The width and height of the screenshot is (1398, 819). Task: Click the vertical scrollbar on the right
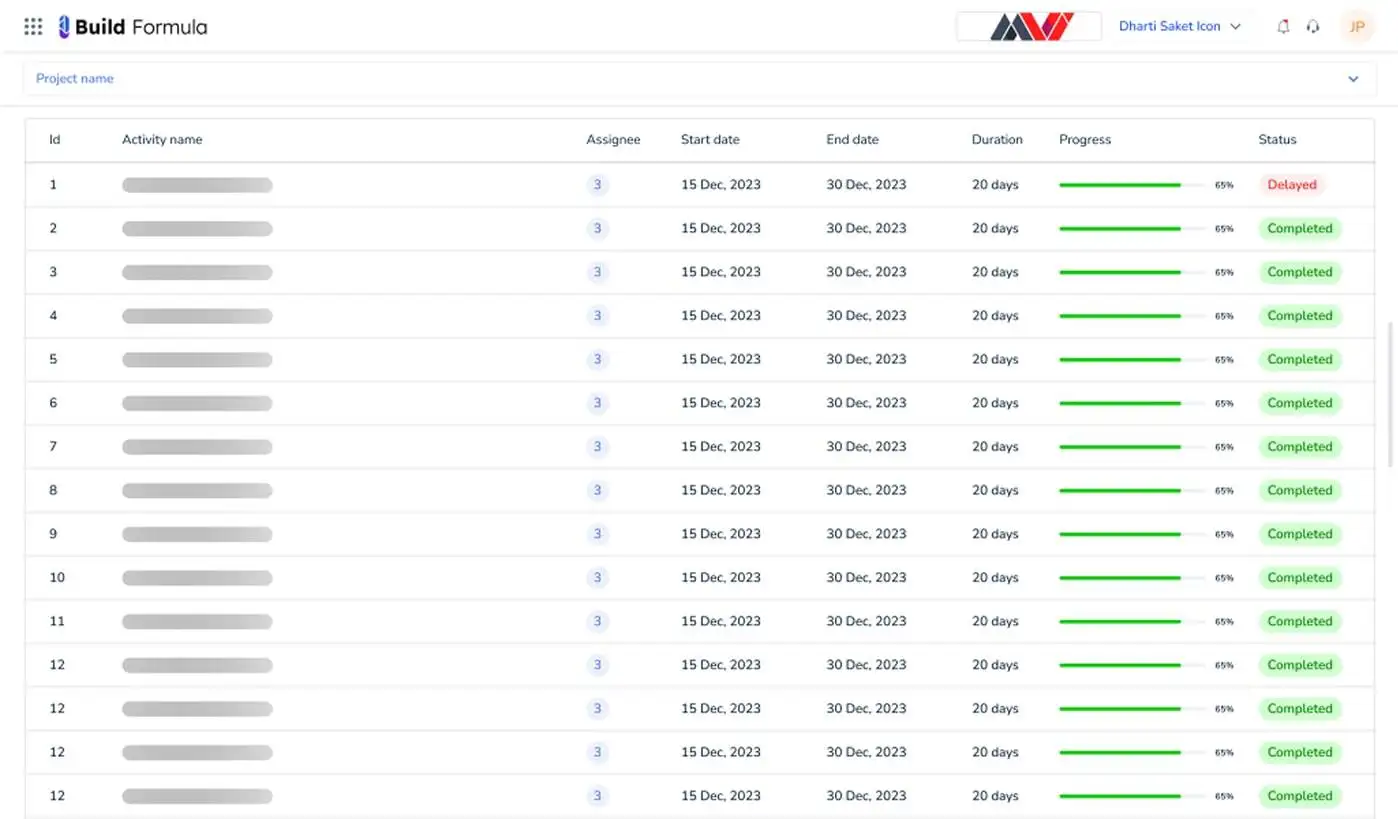click(x=1390, y=394)
